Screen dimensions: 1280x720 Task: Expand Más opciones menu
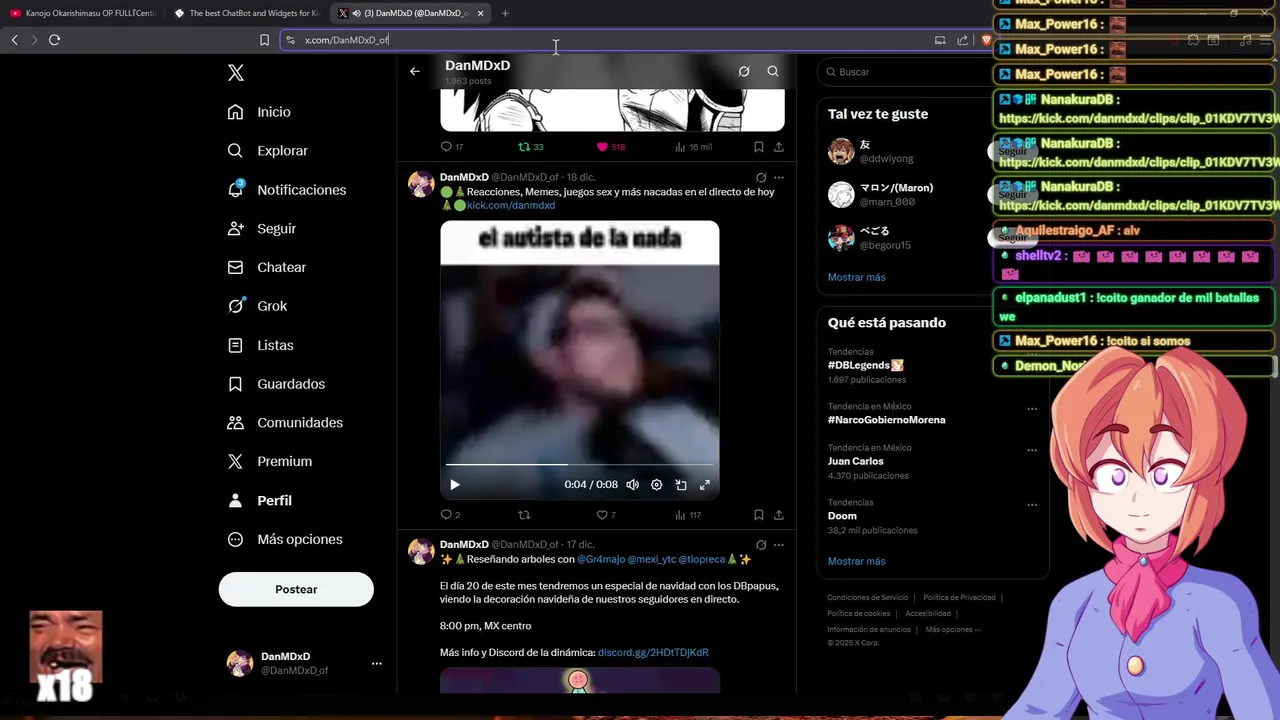pyautogui.click(x=285, y=540)
